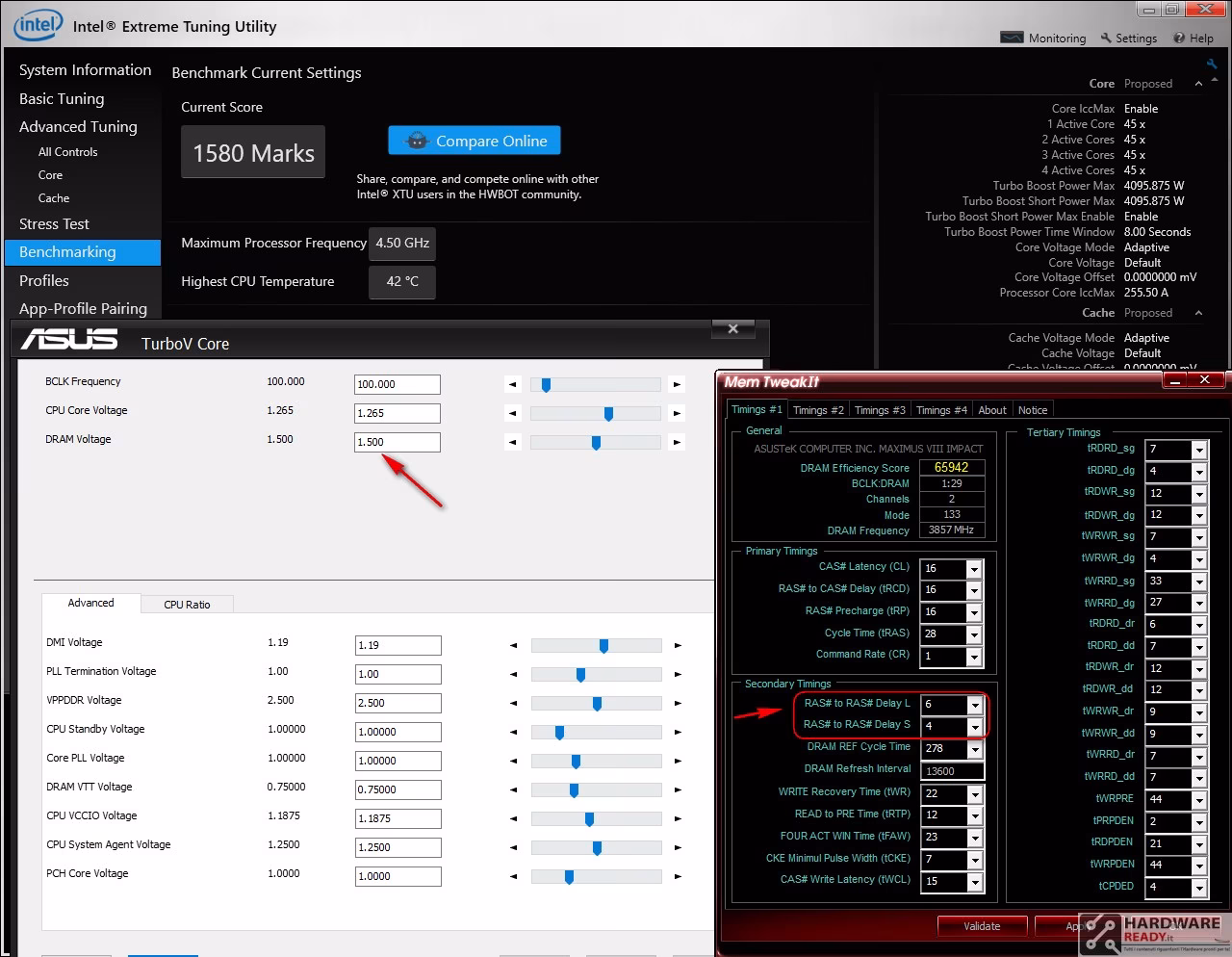Switch to Timings #2 tab
Viewport: 1232px width, 957px height.
click(818, 410)
